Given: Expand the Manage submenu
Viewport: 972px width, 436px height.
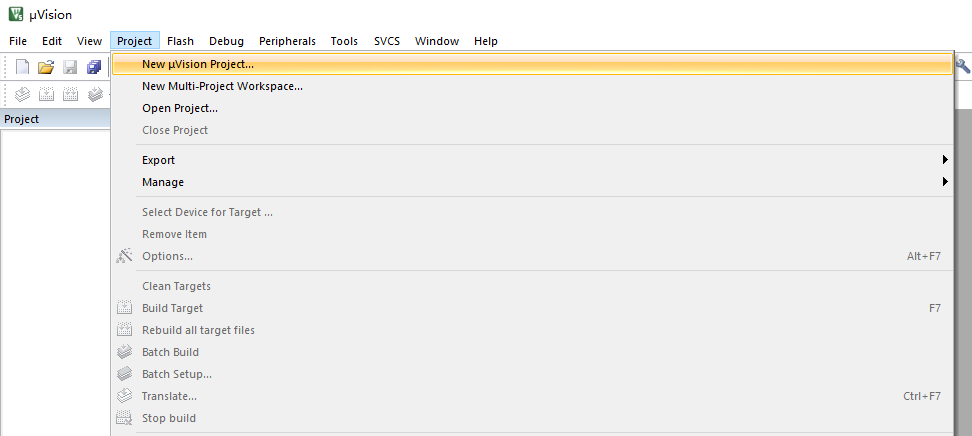Looking at the screenshot, I should coord(532,182).
